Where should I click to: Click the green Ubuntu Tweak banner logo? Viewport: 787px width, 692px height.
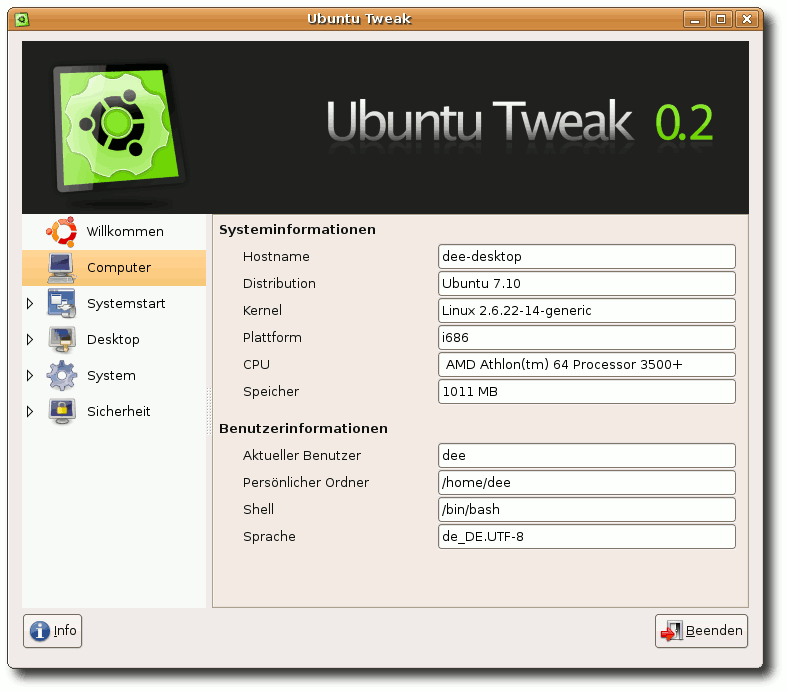click(118, 127)
